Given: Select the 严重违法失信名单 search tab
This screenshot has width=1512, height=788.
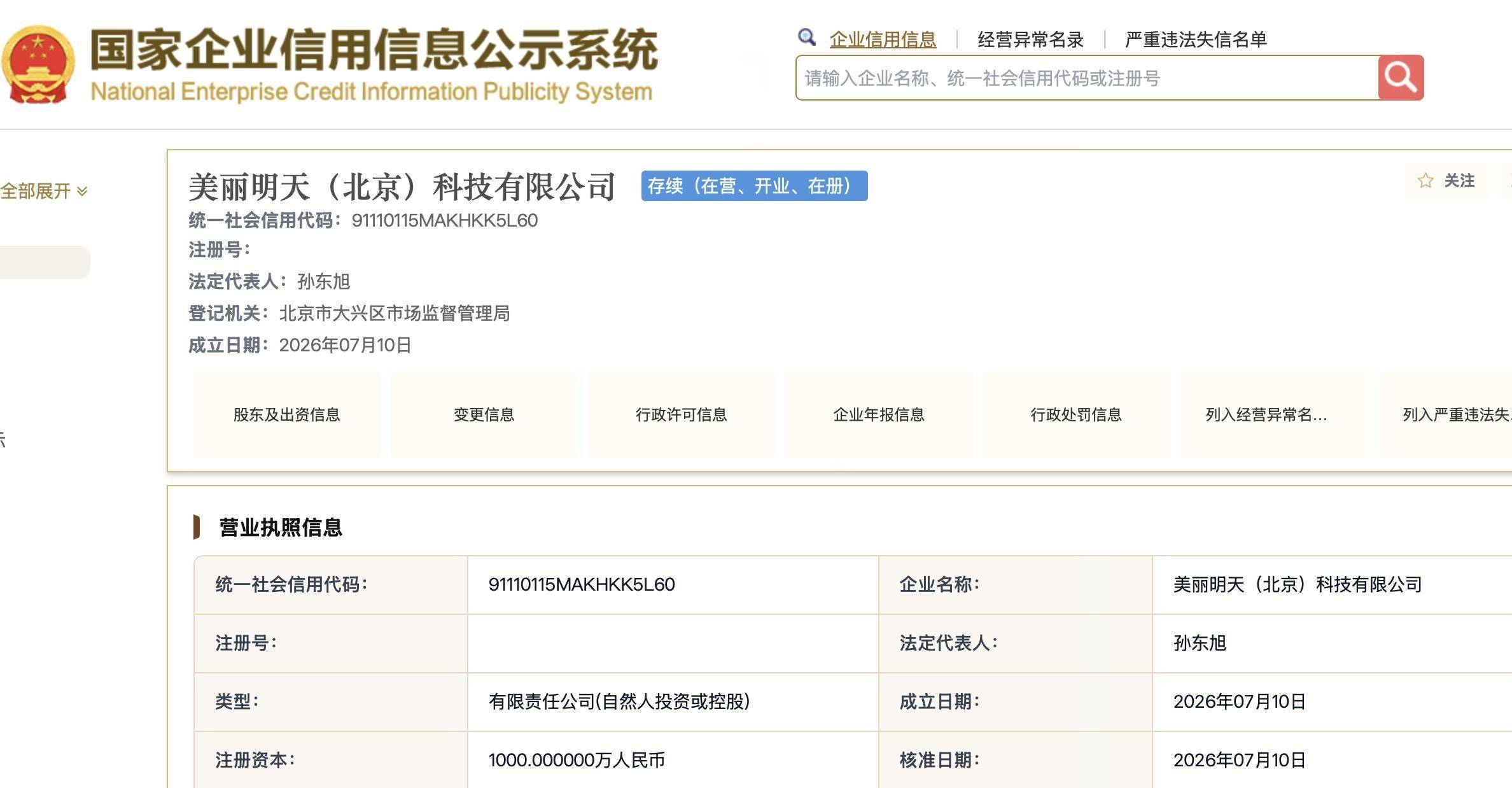Looking at the screenshot, I should click(x=1196, y=39).
